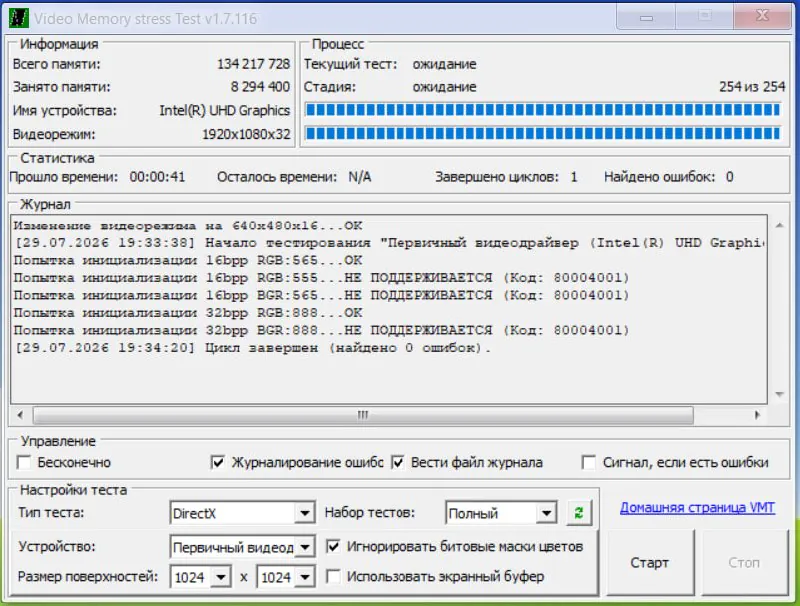Expand the Устройство dropdown
Viewport: 800px width, 606px height.
pos(305,547)
